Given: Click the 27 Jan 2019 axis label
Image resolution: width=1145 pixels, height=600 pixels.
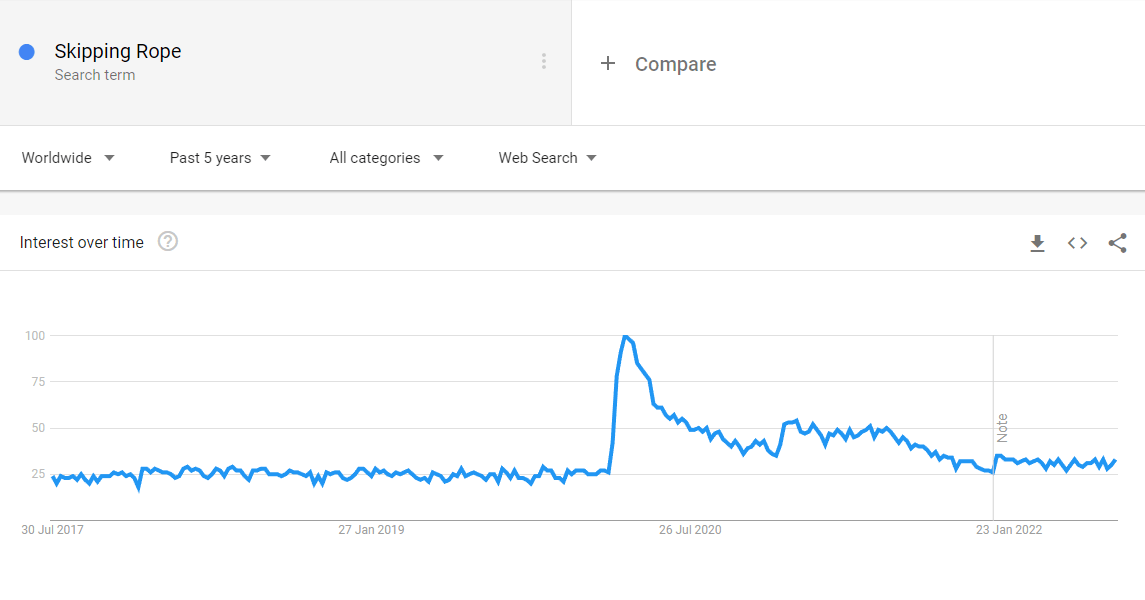Looking at the screenshot, I should [x=371, y=530].
